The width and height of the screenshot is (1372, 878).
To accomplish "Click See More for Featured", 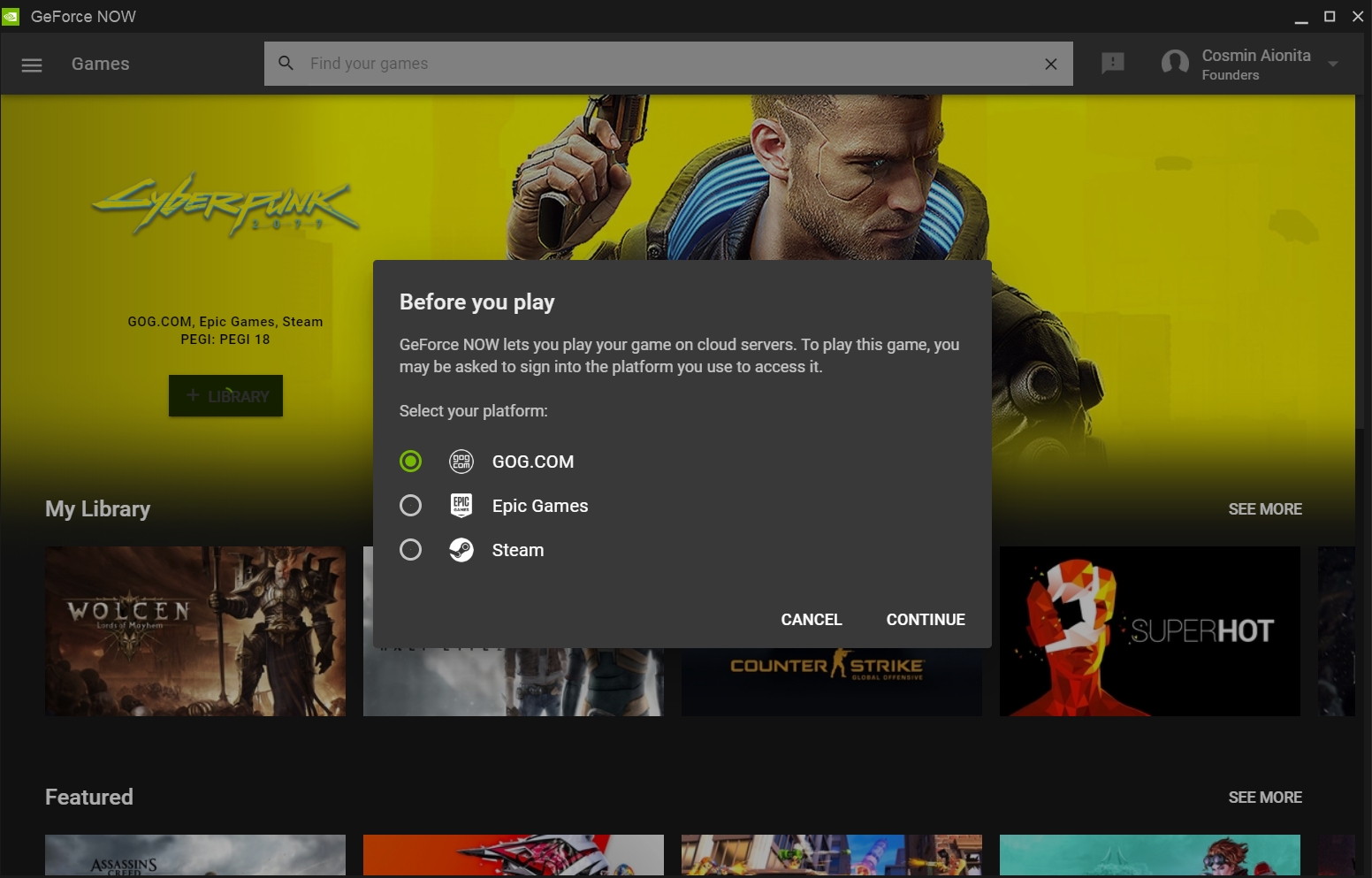I will coord(1265,797).
